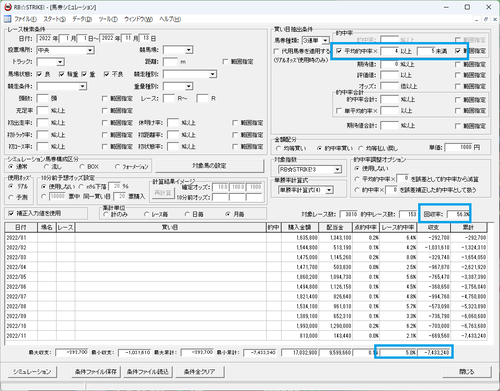Screen dimensions: 500x391
Task: Toggle the 補正入力値を使用 checkbox
Action: click(x=11, y=213)
